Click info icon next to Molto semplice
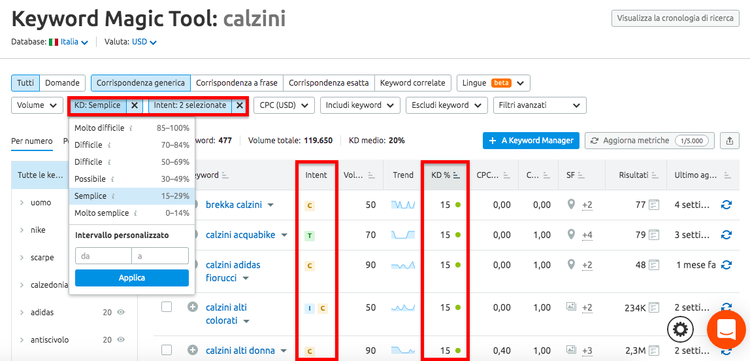This screenshot has width=750, height=361. pos(135,213)
